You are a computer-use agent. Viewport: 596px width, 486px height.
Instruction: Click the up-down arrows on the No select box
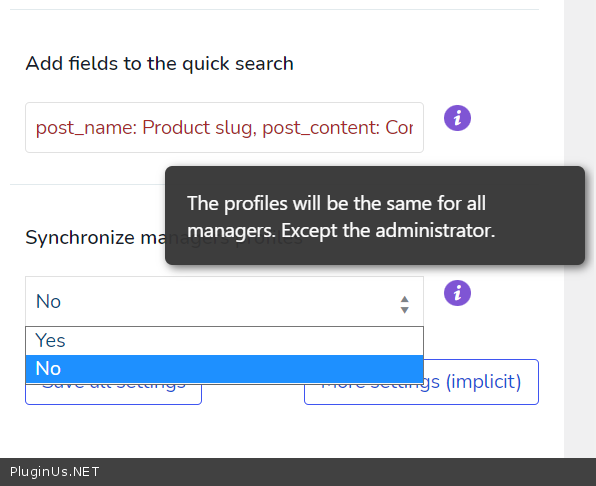404,305
